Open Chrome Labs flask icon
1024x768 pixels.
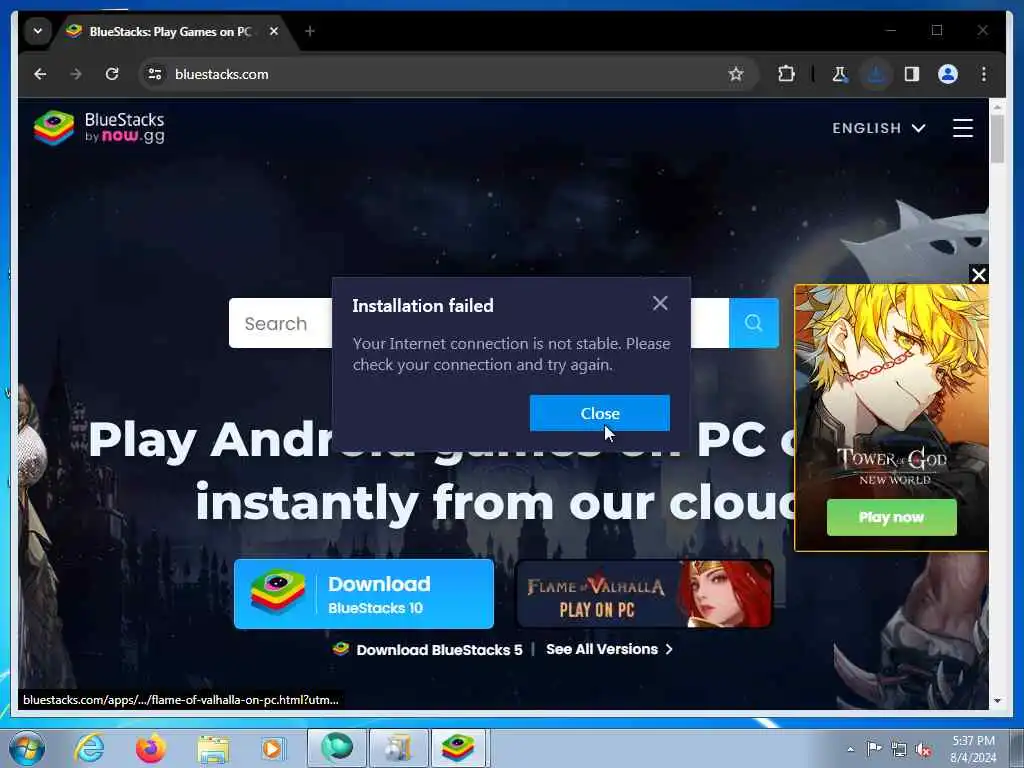840,74
